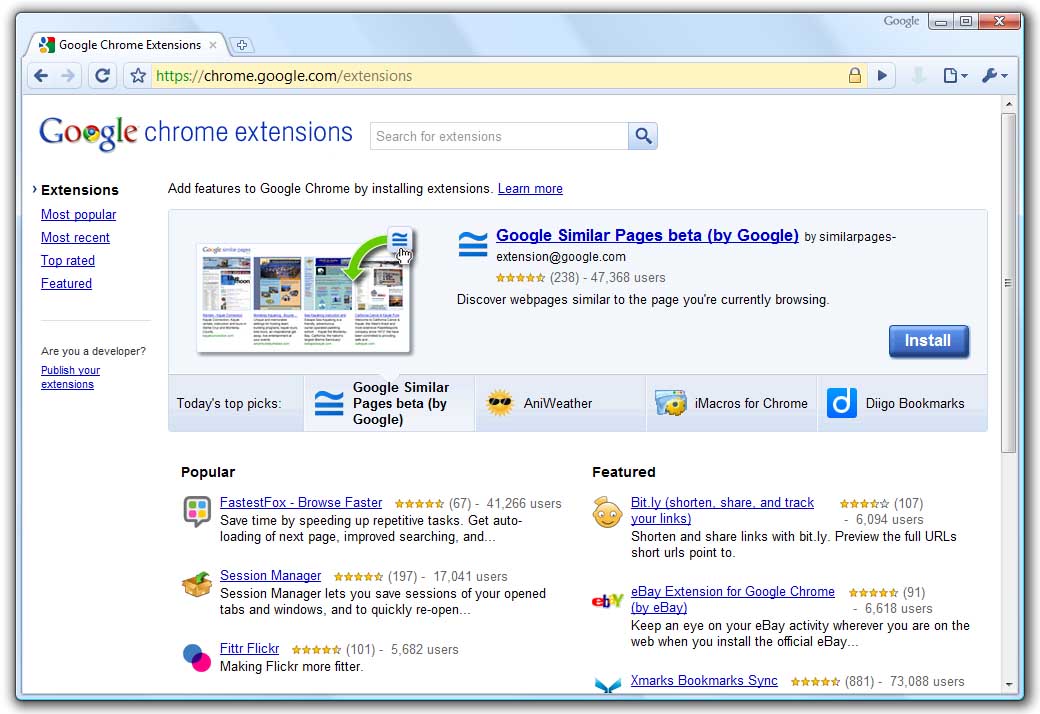Screen dimensions: 1040x714
Task: Click the FastestFox extension icon
Action: tap(196, 511)
